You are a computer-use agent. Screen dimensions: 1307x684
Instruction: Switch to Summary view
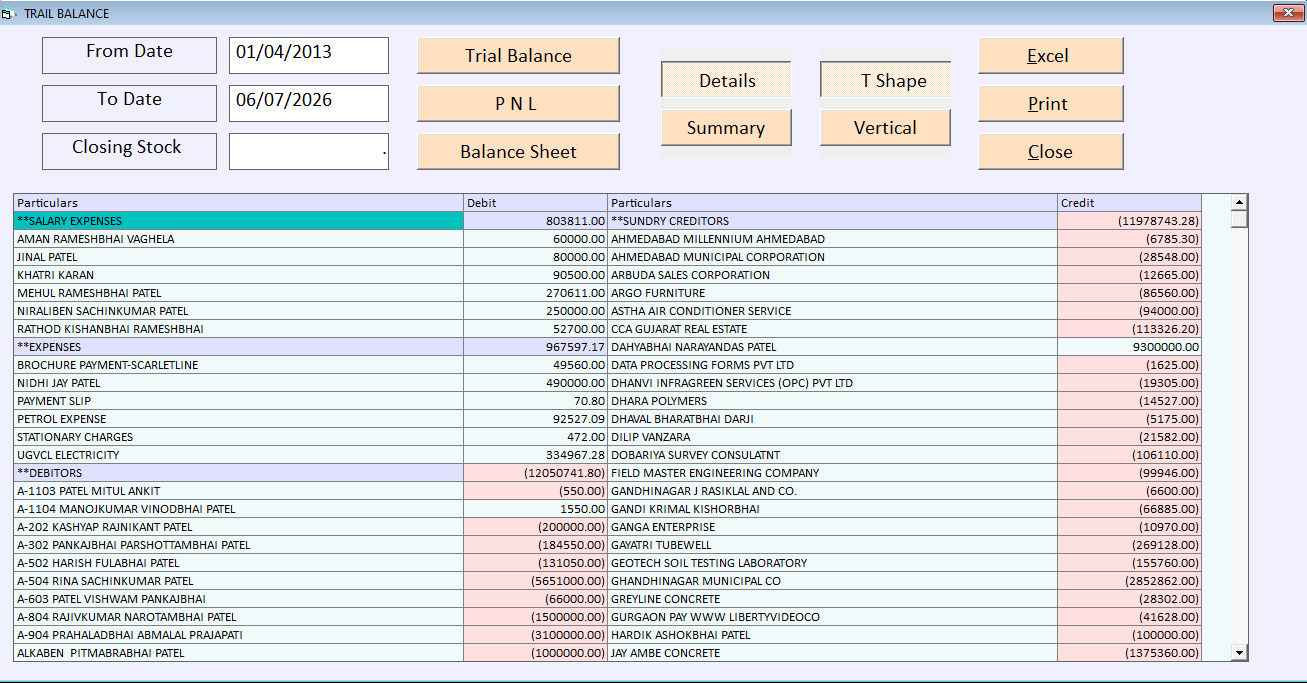pyautogui.click(x=726, y=128)
